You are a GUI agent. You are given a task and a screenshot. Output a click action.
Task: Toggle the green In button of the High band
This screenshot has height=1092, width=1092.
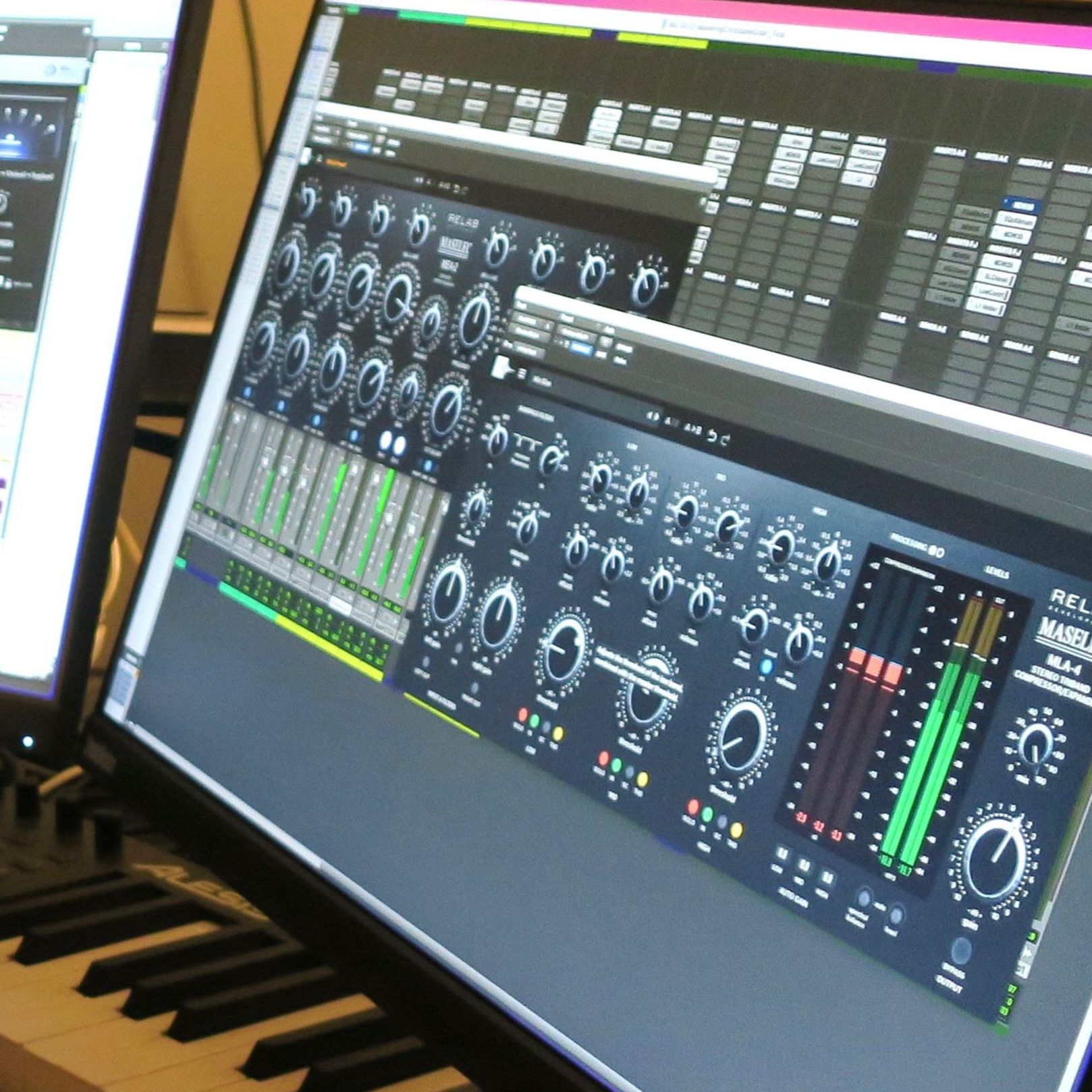point(707,814)
